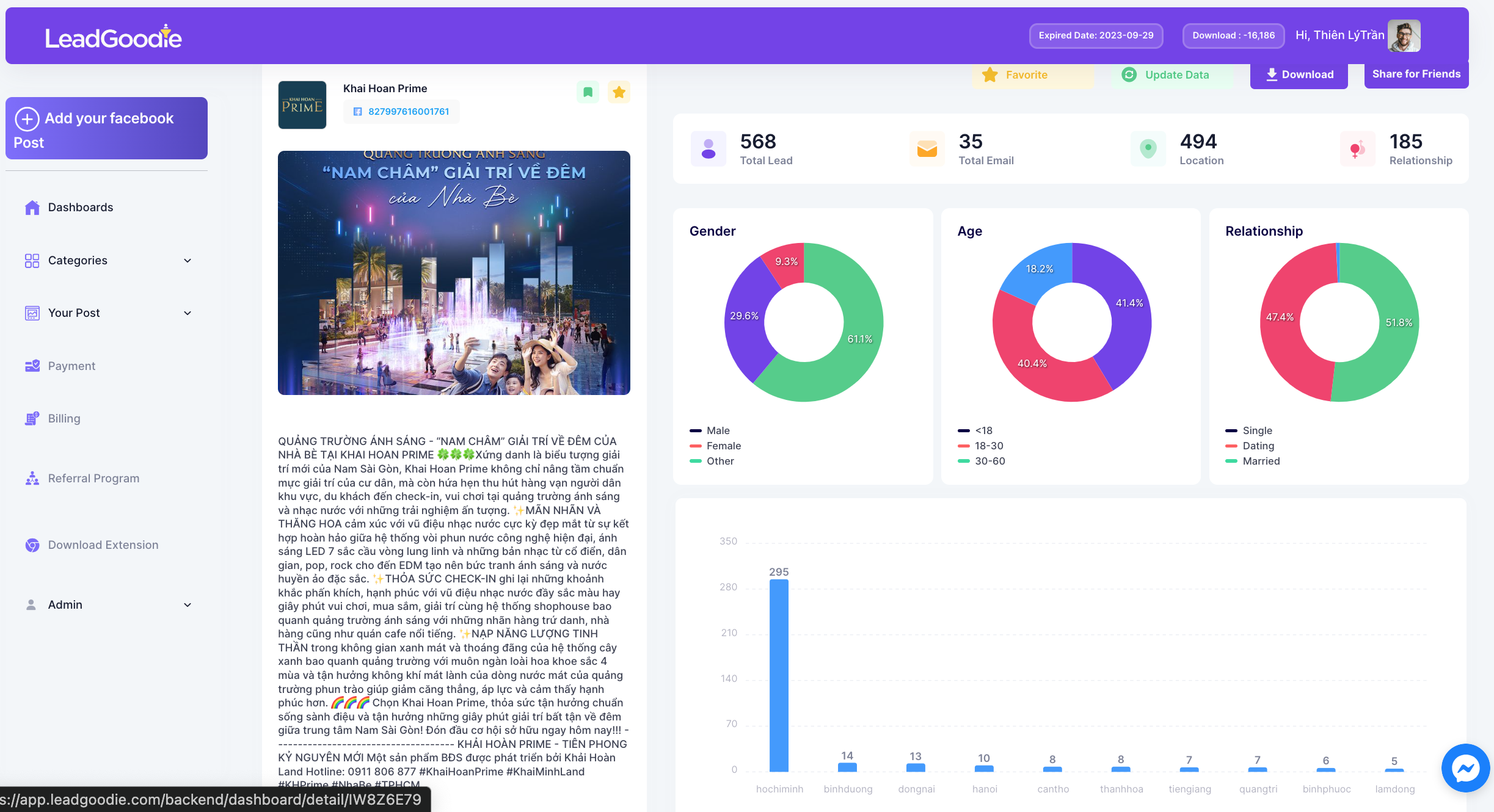Toggle the Married legend in Relationship chart
The image size is (1494, 812).
[x=1260, y=461]
